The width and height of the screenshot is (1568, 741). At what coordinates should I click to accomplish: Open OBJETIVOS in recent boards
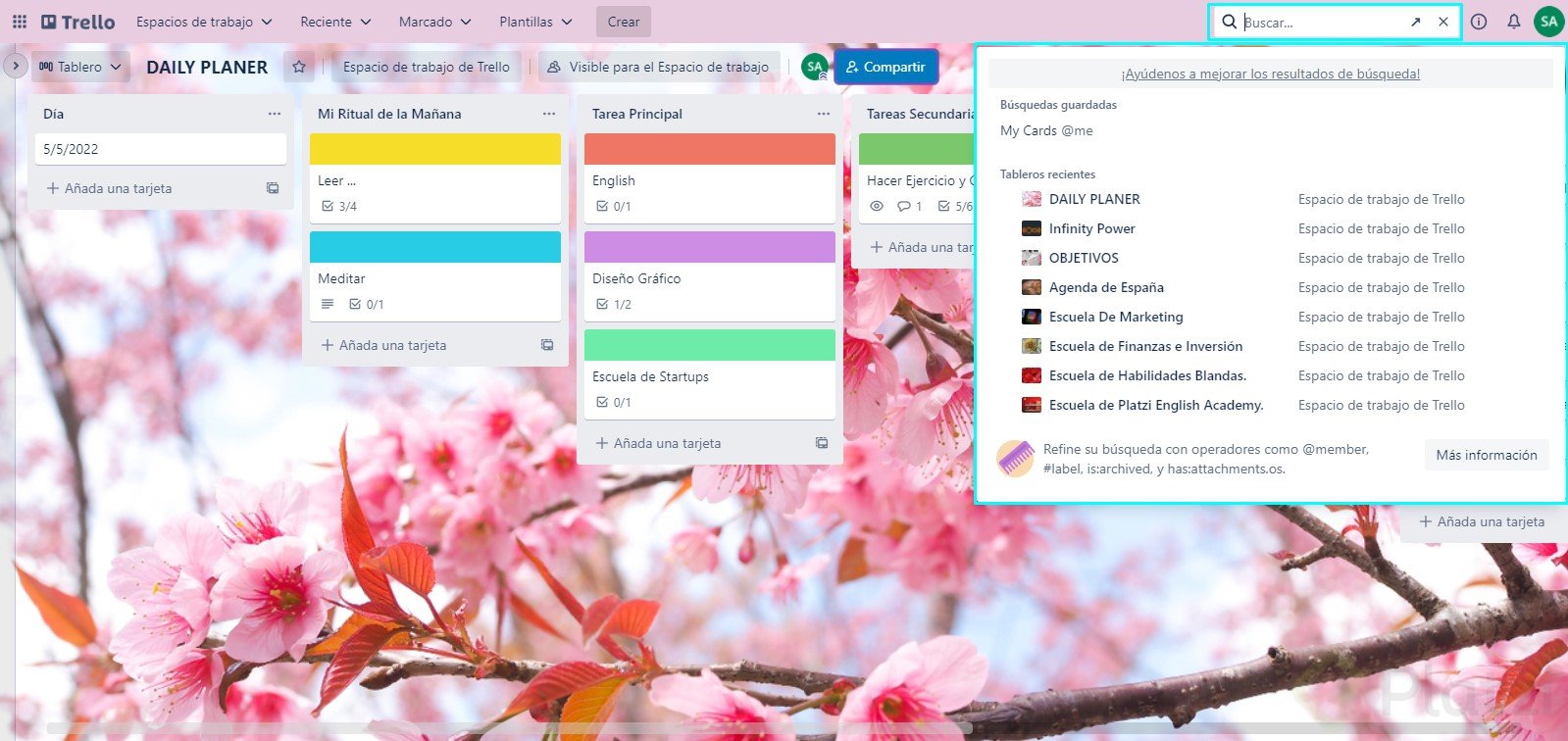[x=1084, y=258]
